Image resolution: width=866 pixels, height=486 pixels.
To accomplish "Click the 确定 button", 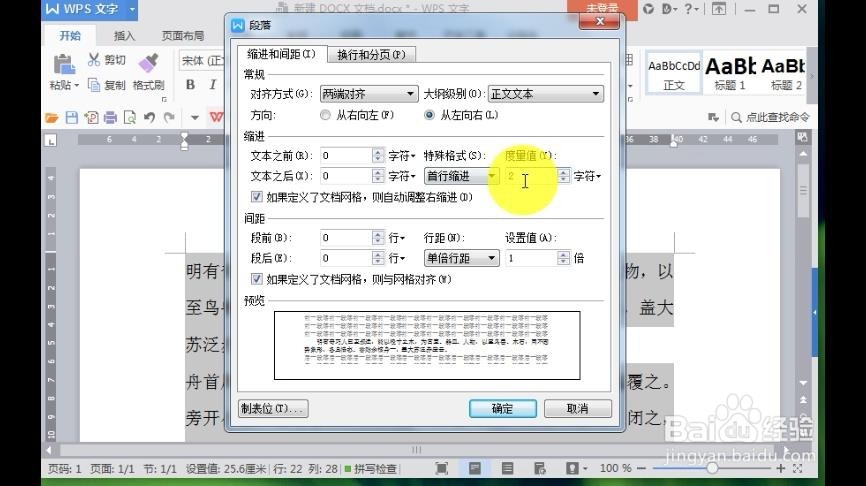I will [503, 409].
